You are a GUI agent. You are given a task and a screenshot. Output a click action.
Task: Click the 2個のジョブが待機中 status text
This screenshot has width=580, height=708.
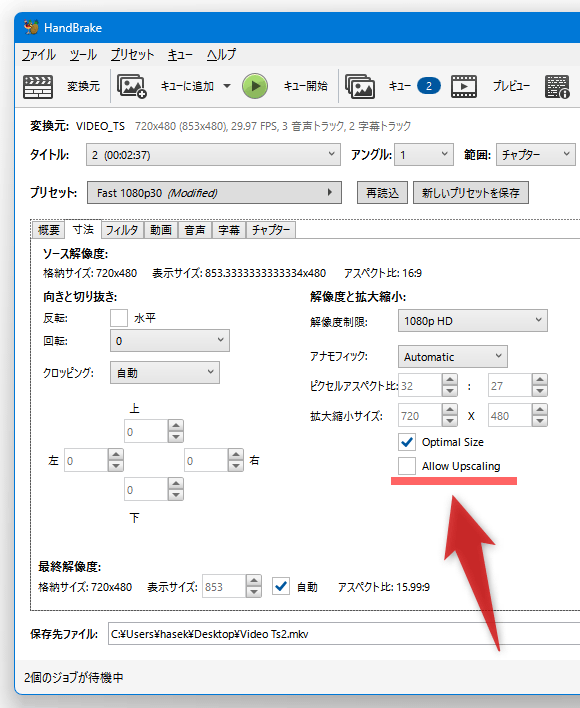tap(74, 678)
